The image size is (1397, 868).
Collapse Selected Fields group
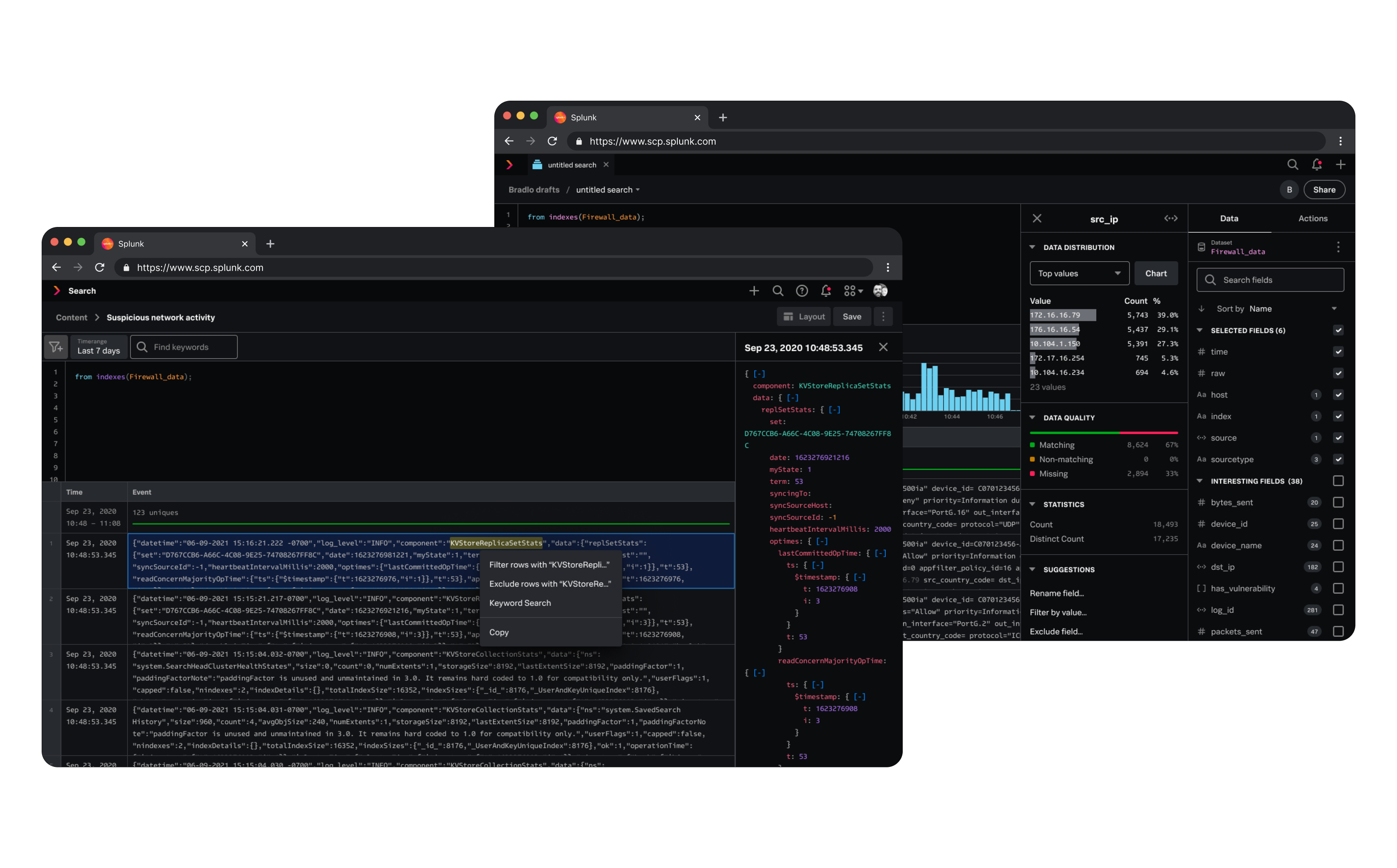pyautogui.click(x=1200, y=331)
